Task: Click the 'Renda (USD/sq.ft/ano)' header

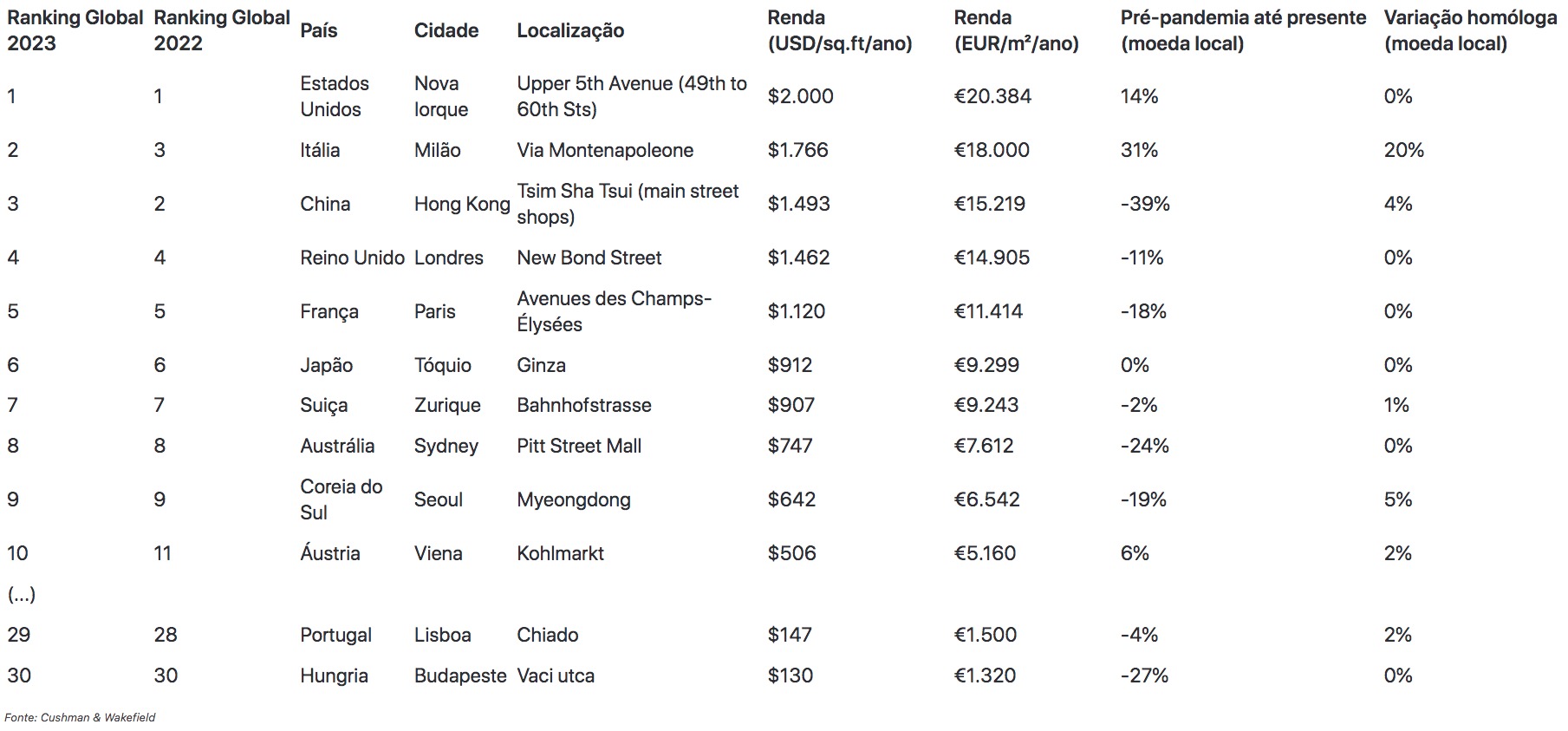Action: click(x=839, y=30)
